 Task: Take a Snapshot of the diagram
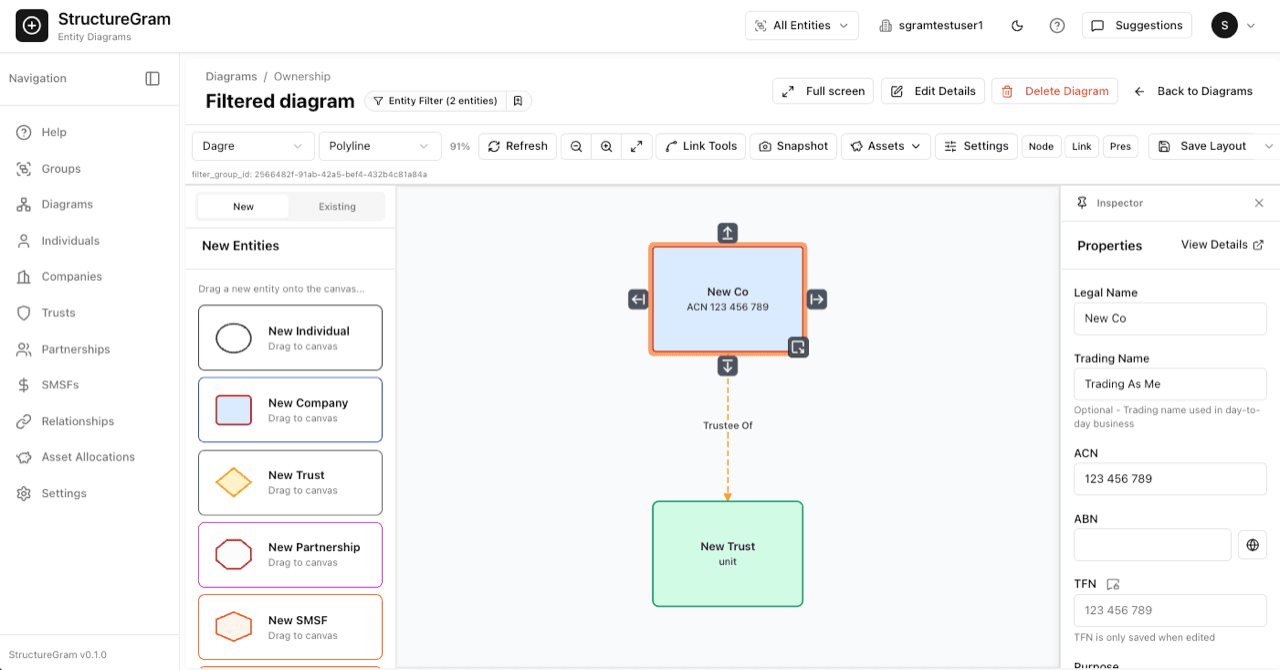tap(793, 146)
